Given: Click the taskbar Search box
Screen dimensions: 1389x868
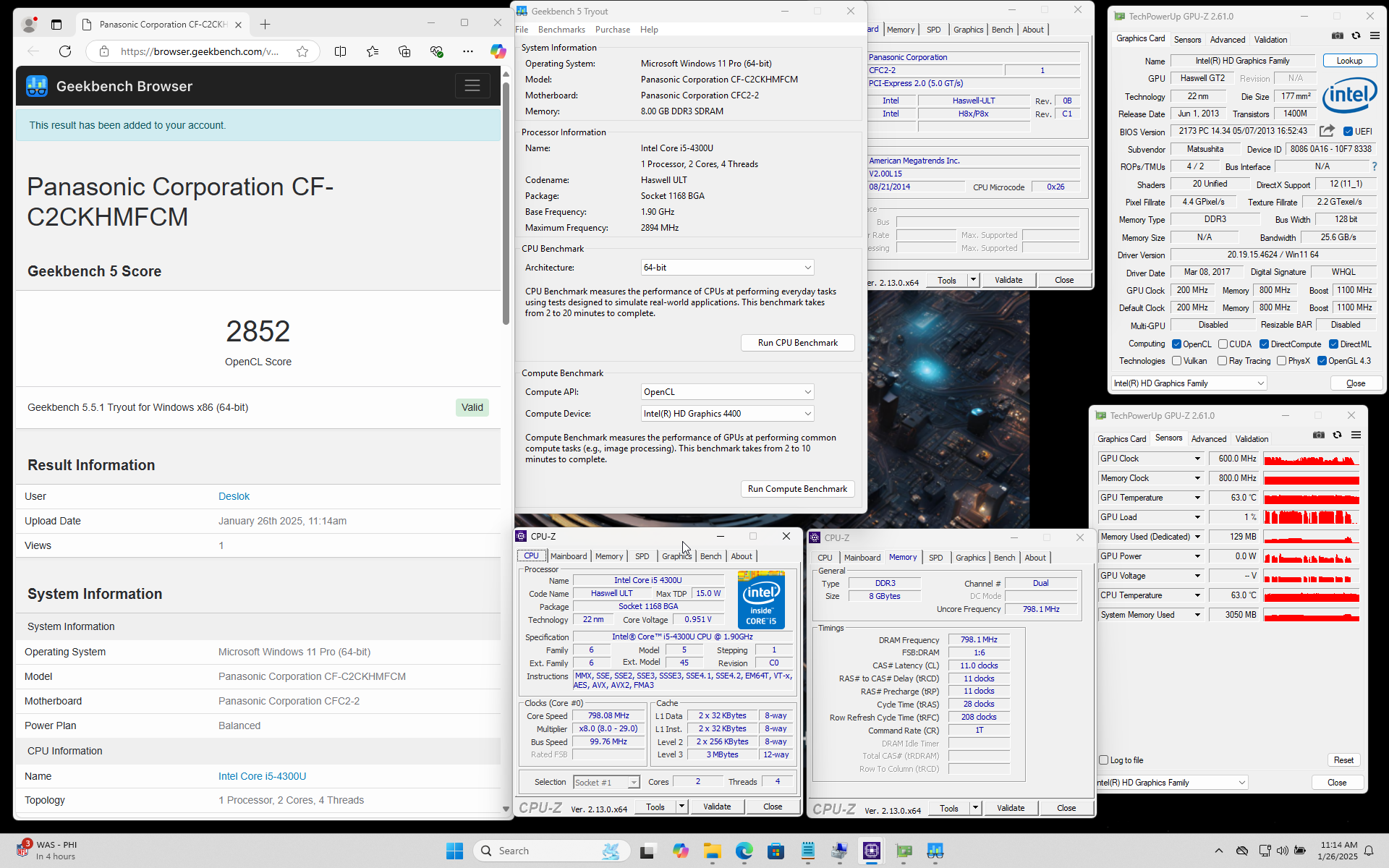Looking at the screenshot, I should pyautogui.click(x=552, y=851).
